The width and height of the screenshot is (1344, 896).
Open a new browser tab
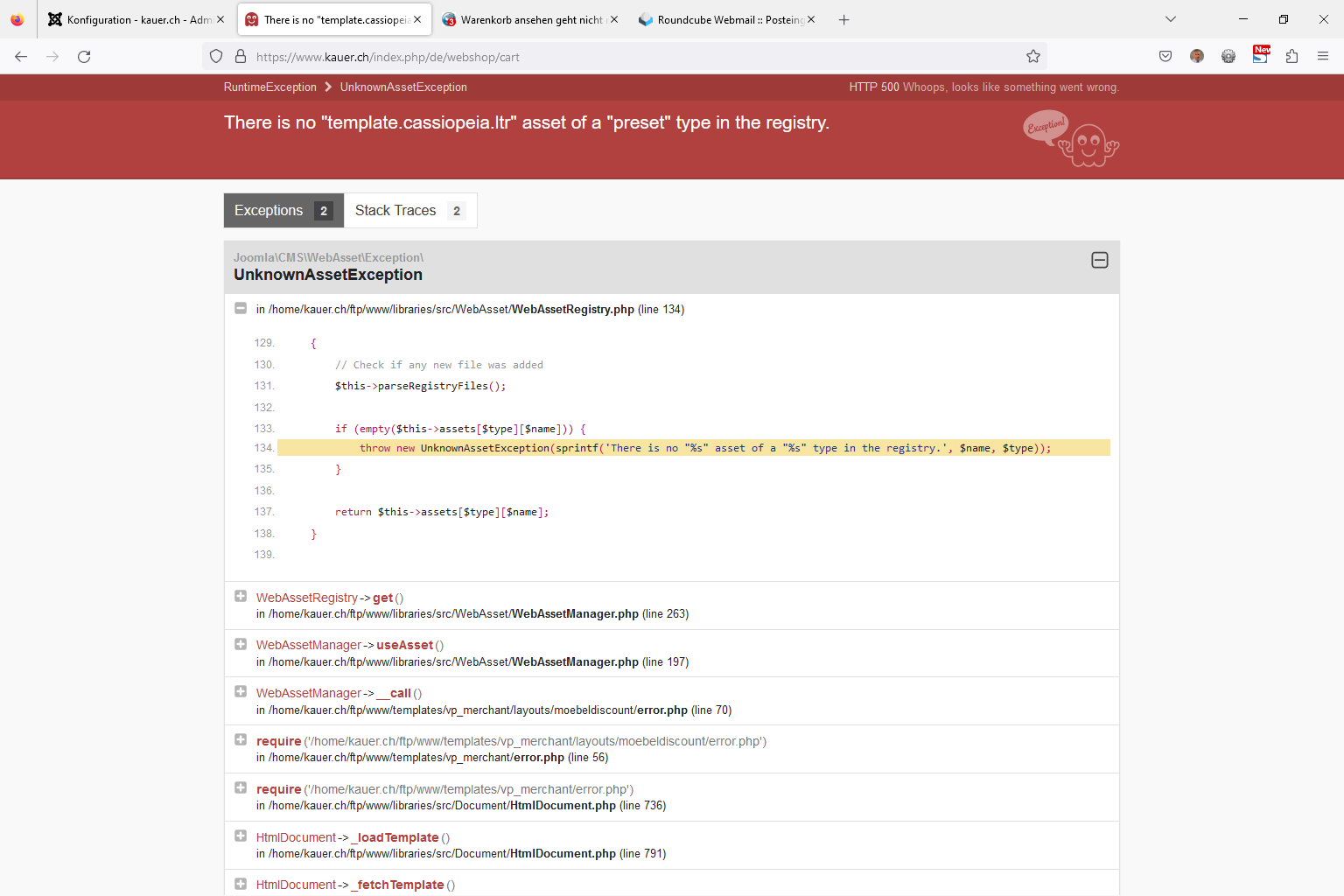[843, 19]
